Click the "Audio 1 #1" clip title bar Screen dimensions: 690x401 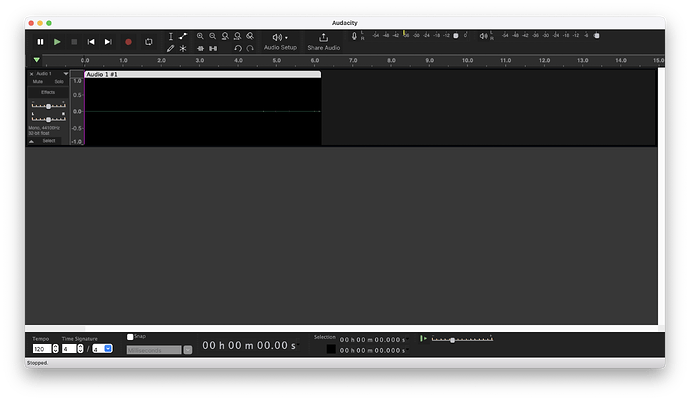coord(202,74)
